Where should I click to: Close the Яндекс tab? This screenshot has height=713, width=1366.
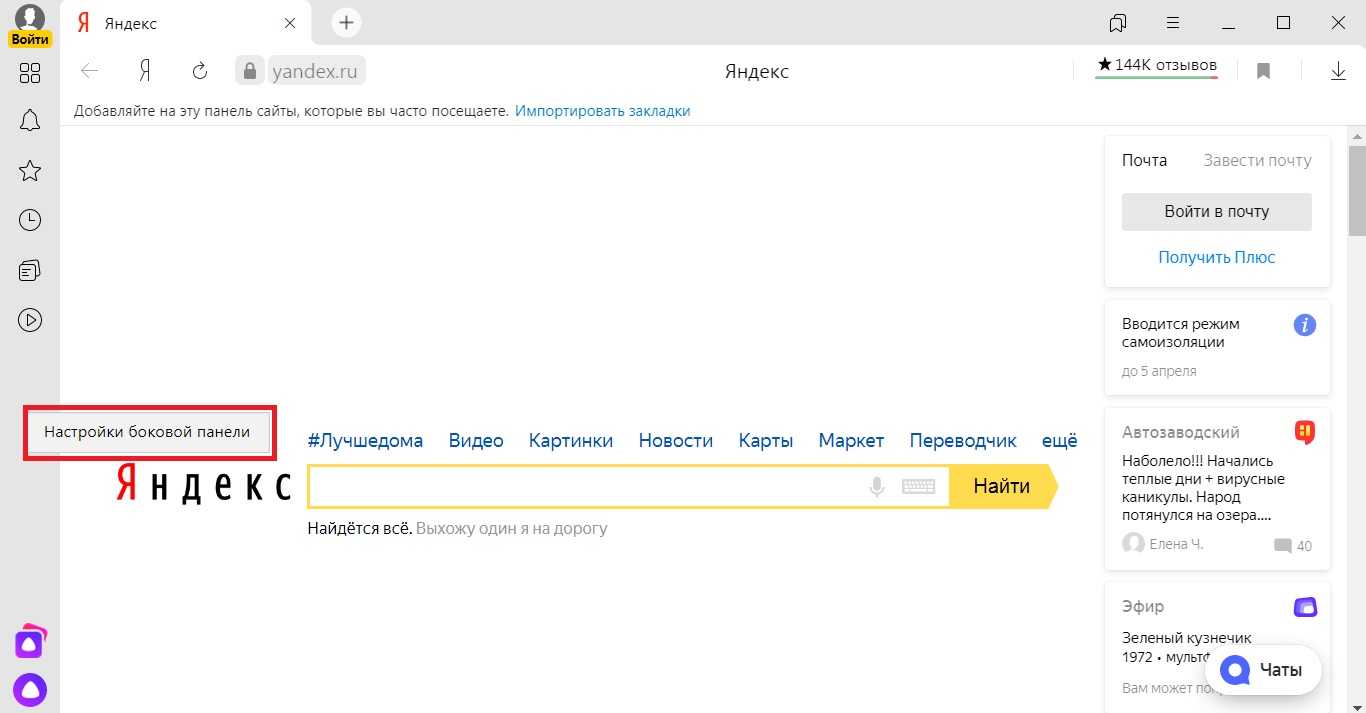click(x=290, y=23)
